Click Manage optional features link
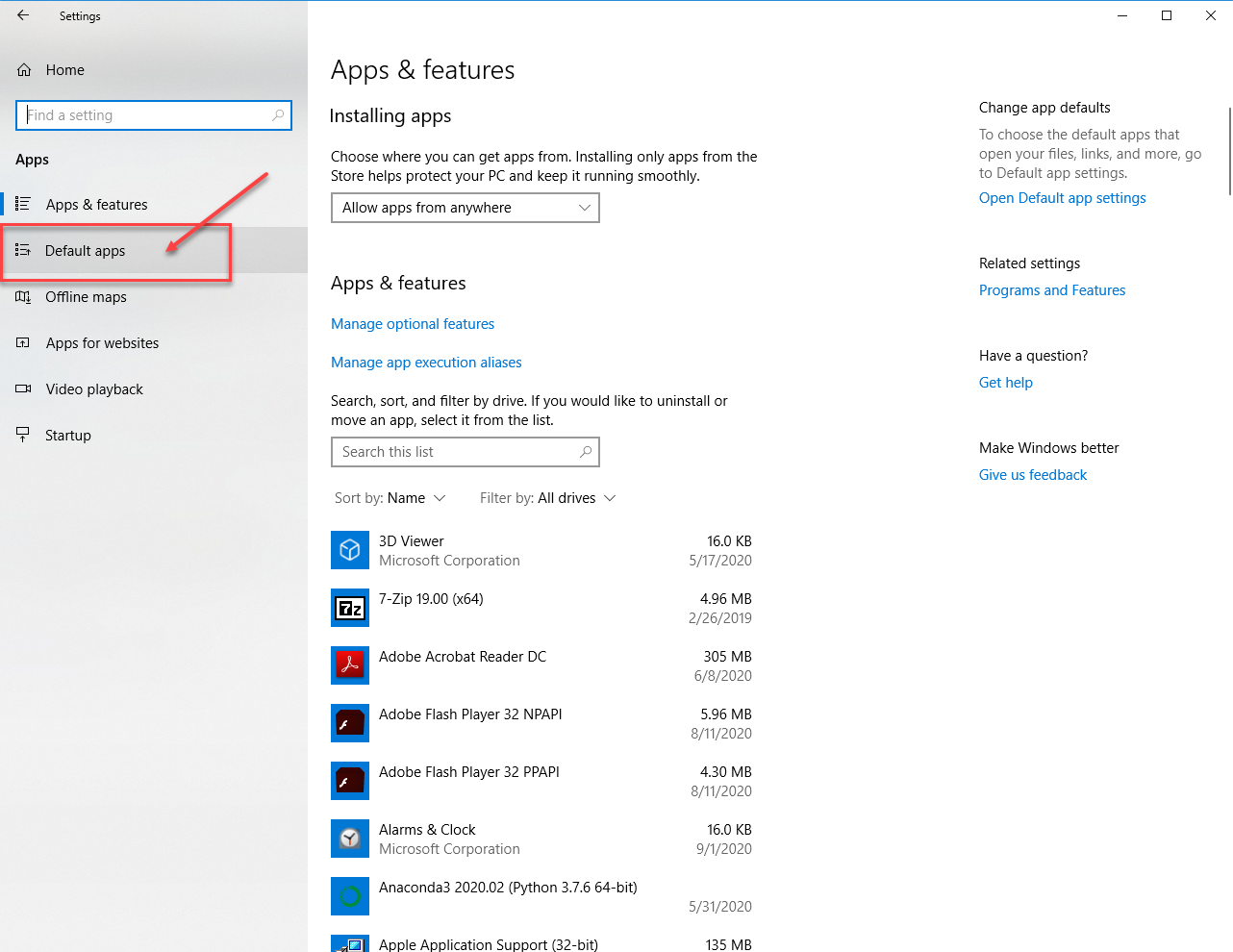Screen dimensions: 1233x952 pyautogui.click(x=413, y=324)
